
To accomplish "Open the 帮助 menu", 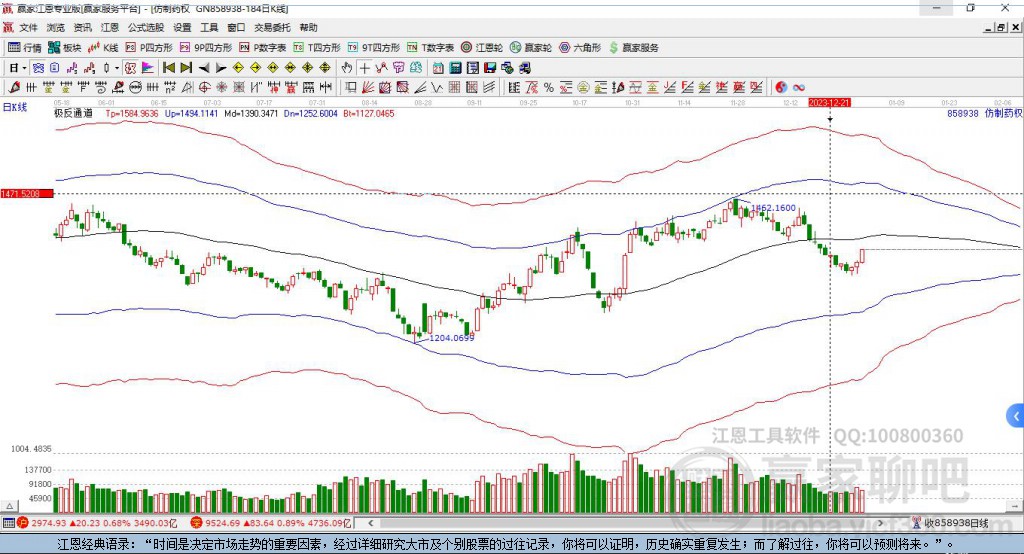I will tap(308, 27).
